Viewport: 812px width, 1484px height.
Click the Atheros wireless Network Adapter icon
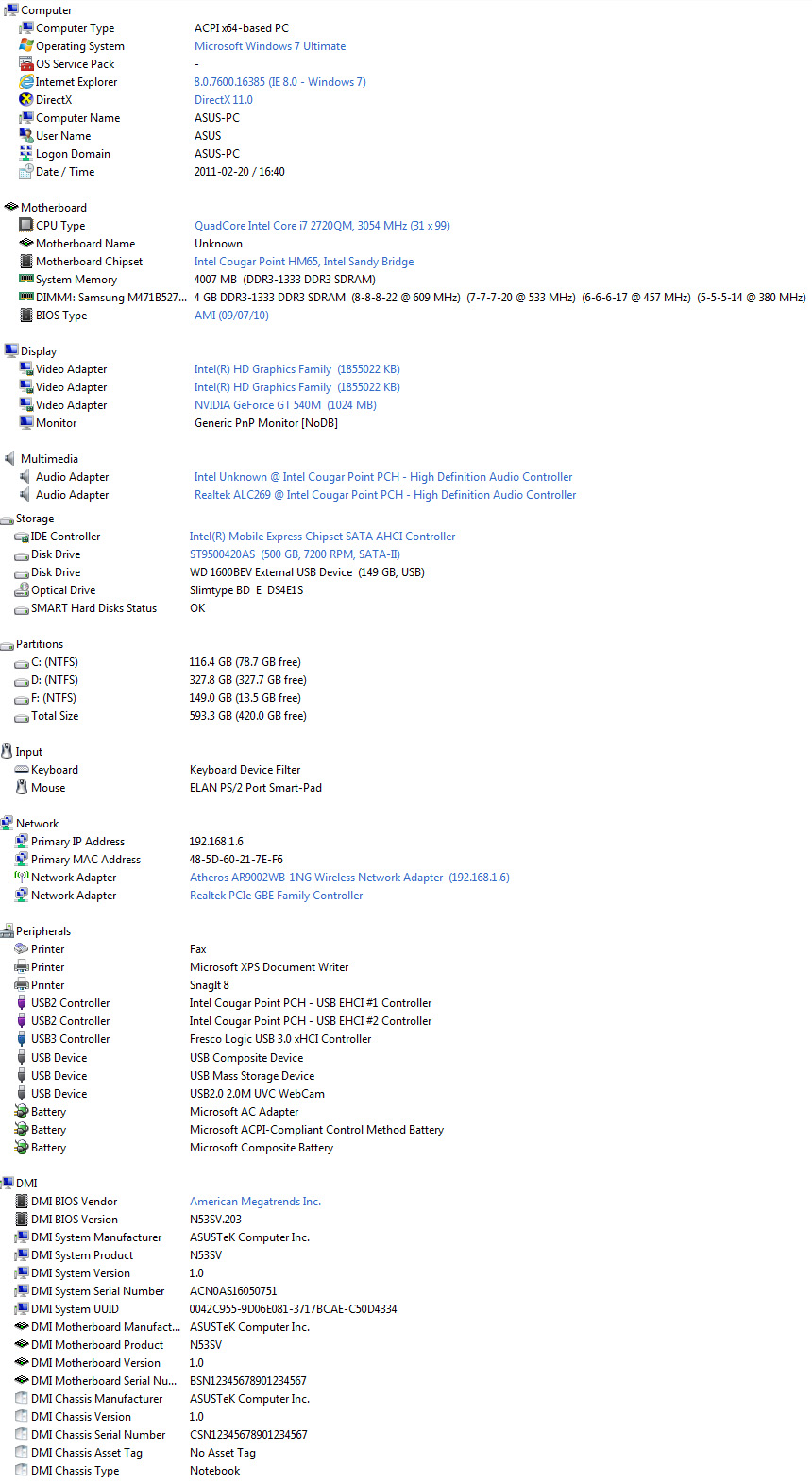[x=22, y=877]
